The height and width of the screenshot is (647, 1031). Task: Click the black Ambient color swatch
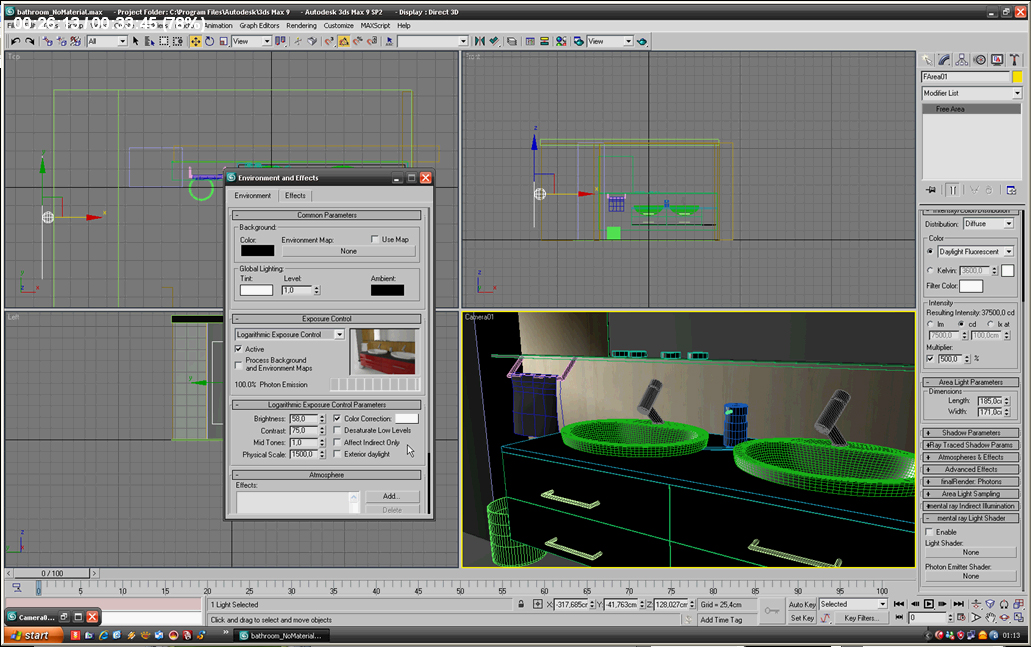pyautogui.click(x=387, y=290)
